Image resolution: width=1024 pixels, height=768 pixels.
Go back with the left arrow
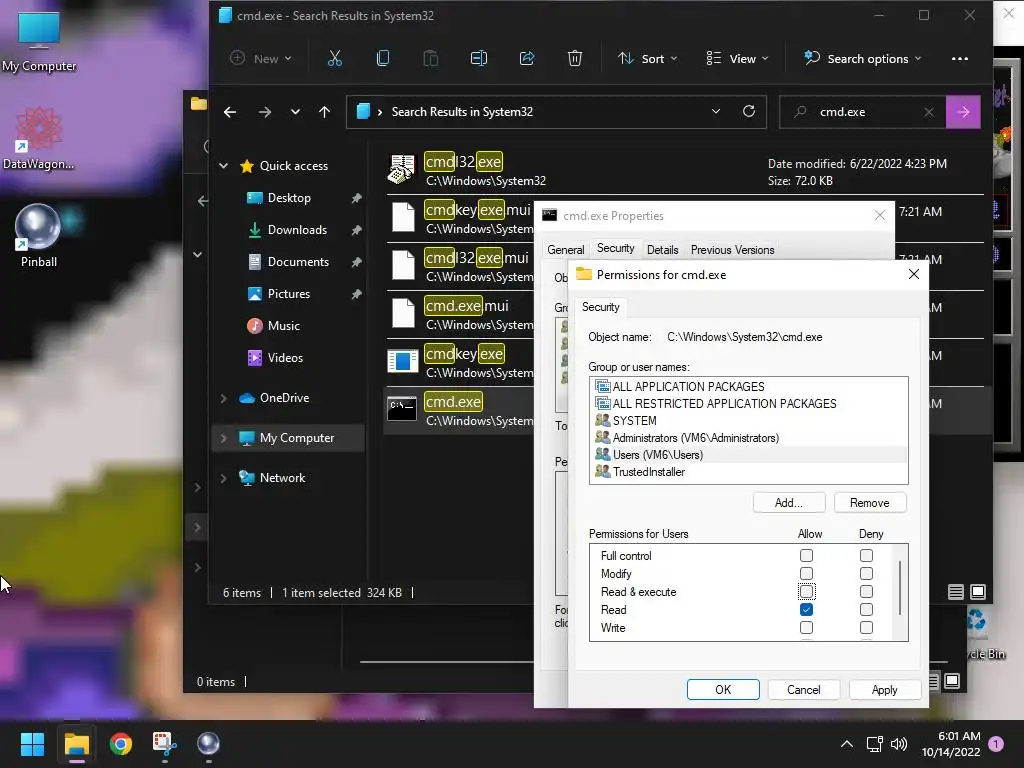tap(230, 112)
